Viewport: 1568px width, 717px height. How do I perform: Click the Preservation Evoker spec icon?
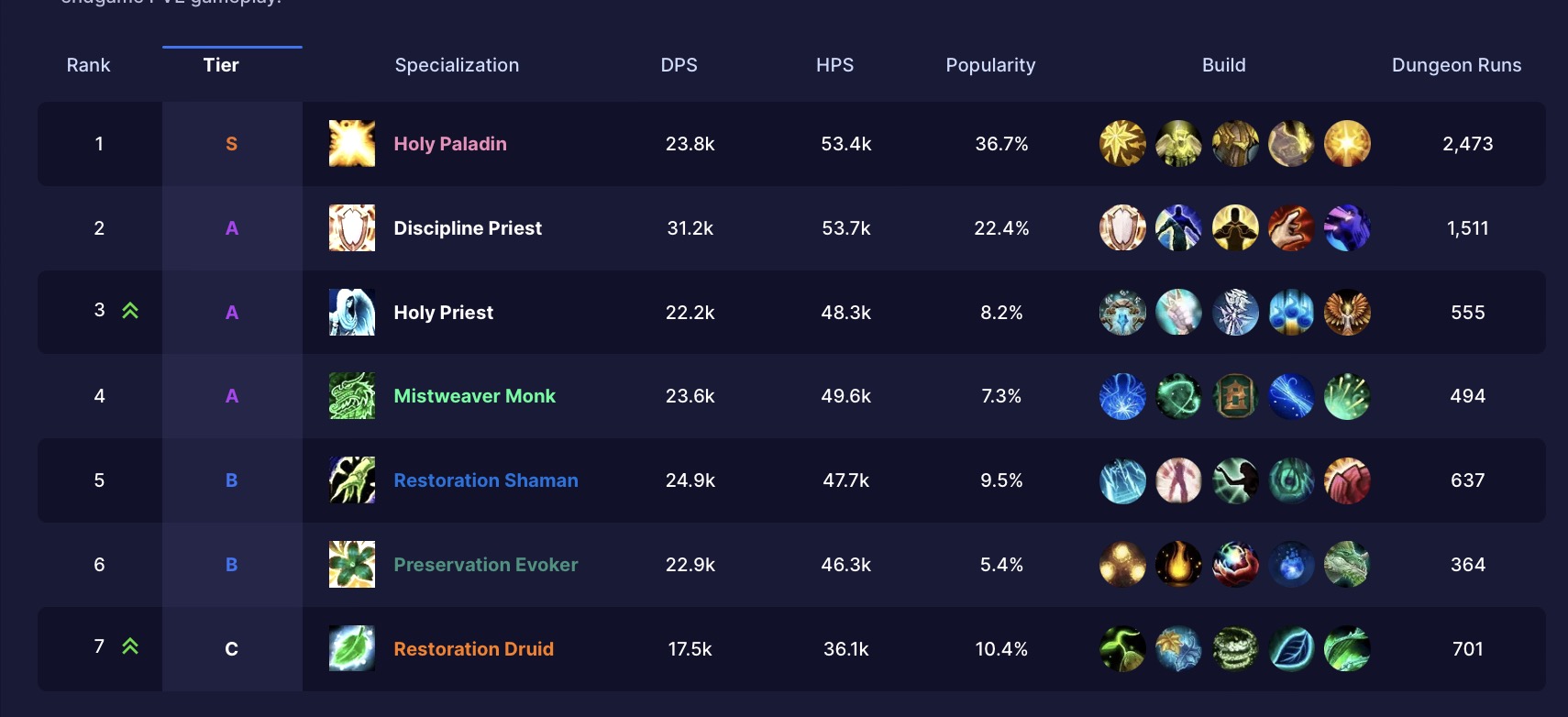[x=352, y=564]
